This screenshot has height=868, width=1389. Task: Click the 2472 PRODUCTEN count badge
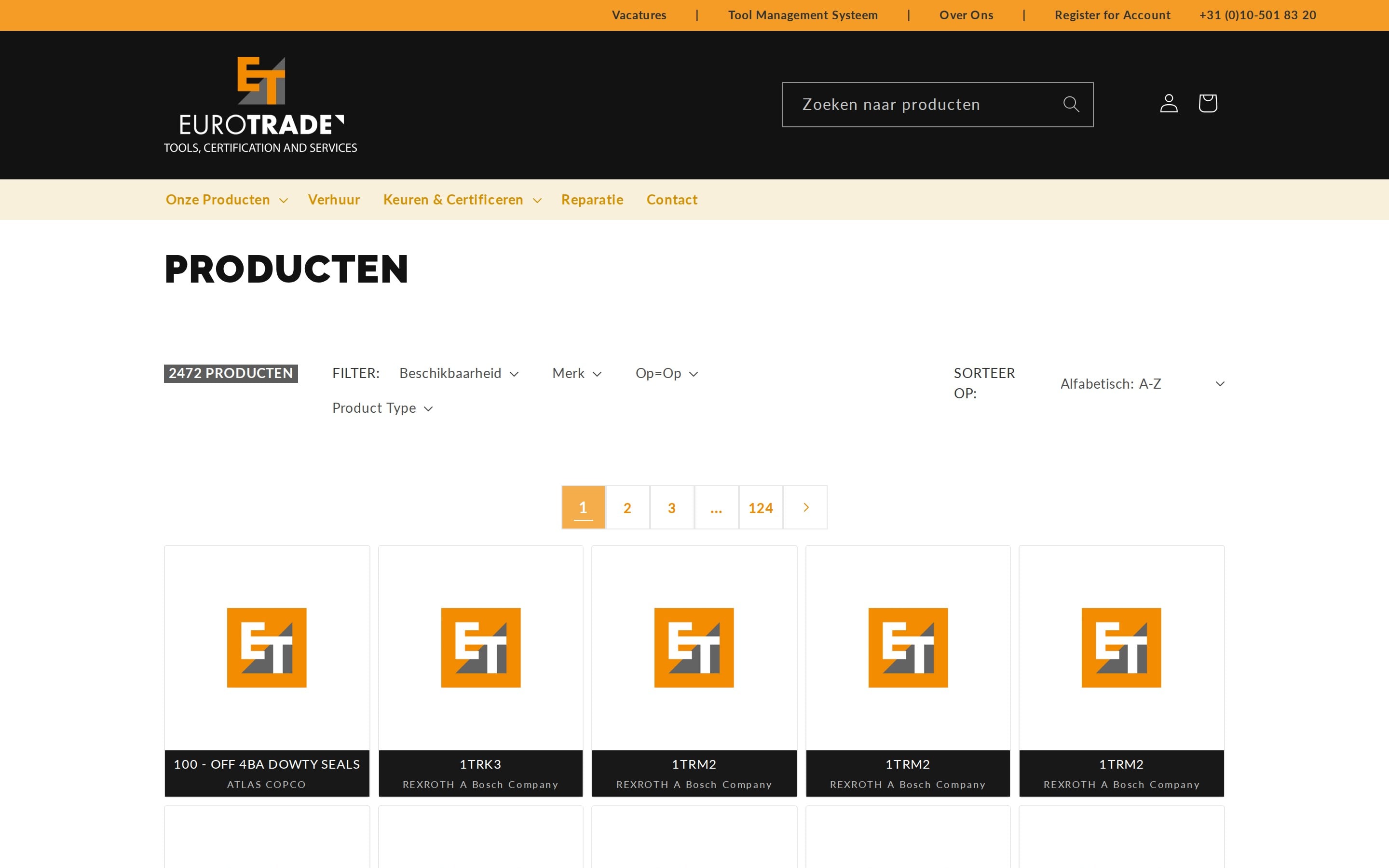[231, 374]
